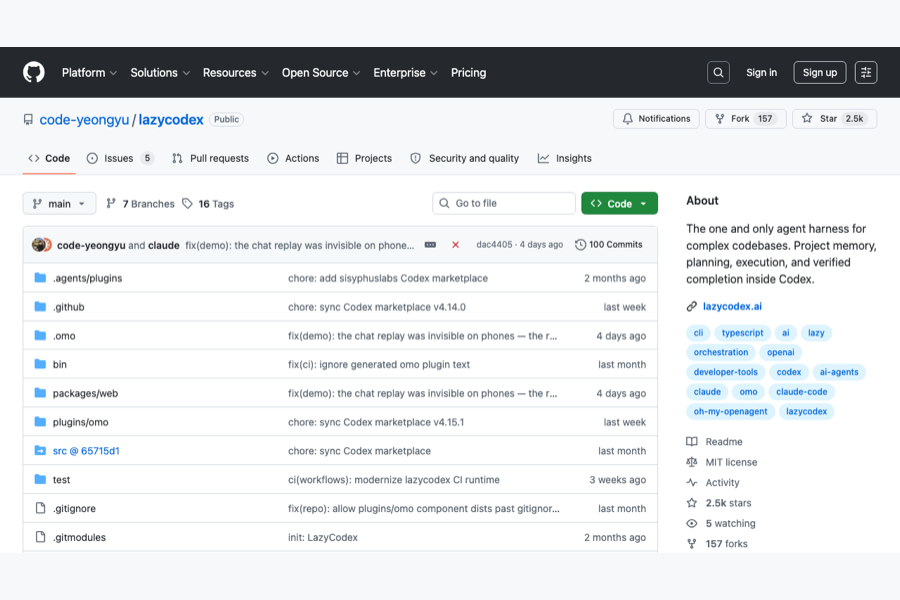
Task: Switch to the Projects tab
Action: 364,158
